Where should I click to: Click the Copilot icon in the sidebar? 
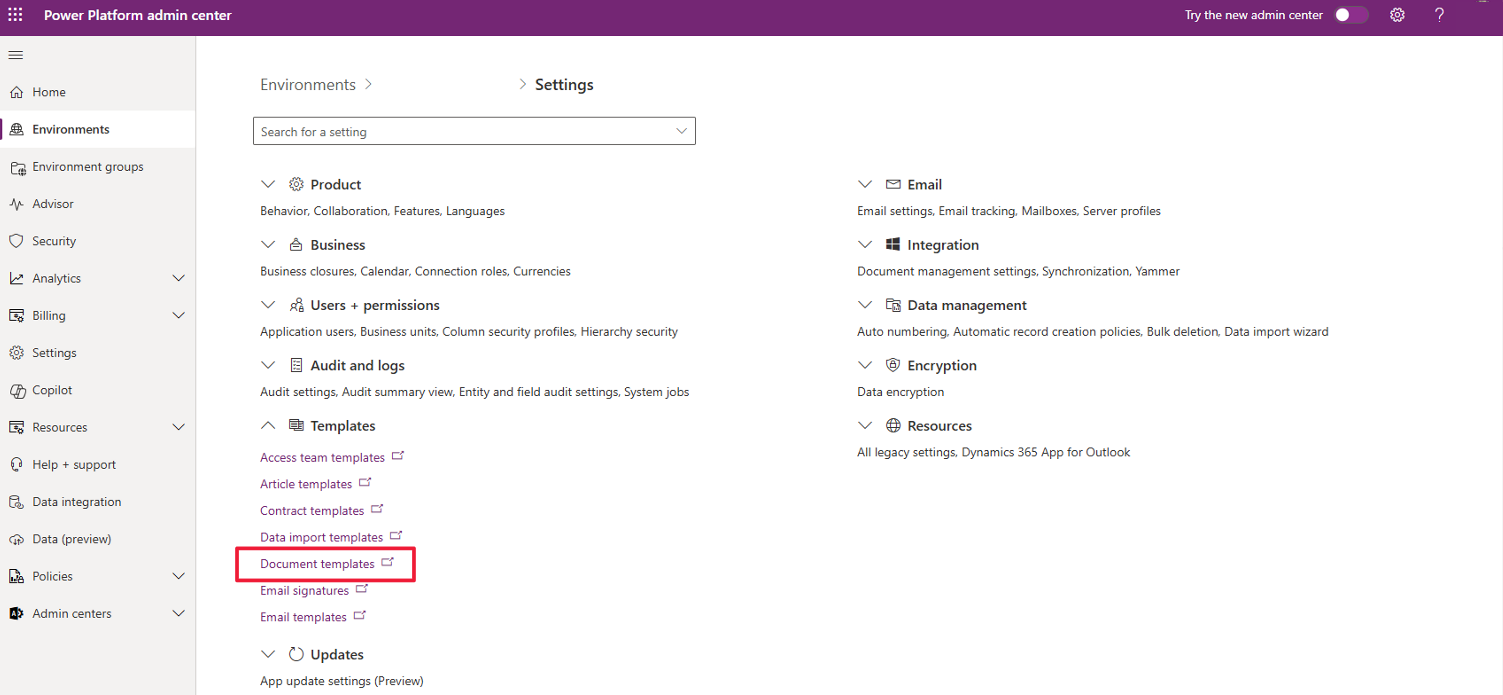pos(16,390)
